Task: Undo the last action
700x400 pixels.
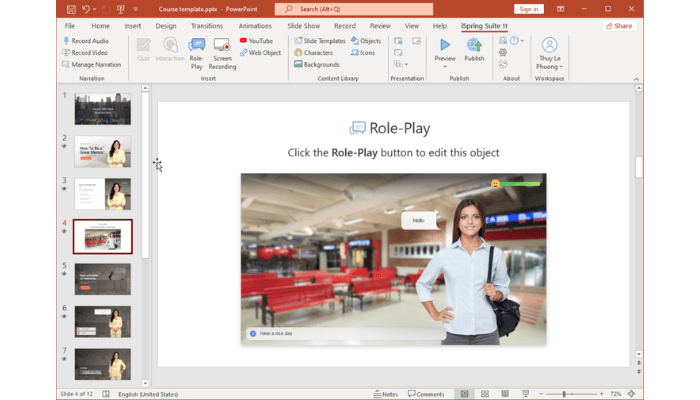Action: 86,9
